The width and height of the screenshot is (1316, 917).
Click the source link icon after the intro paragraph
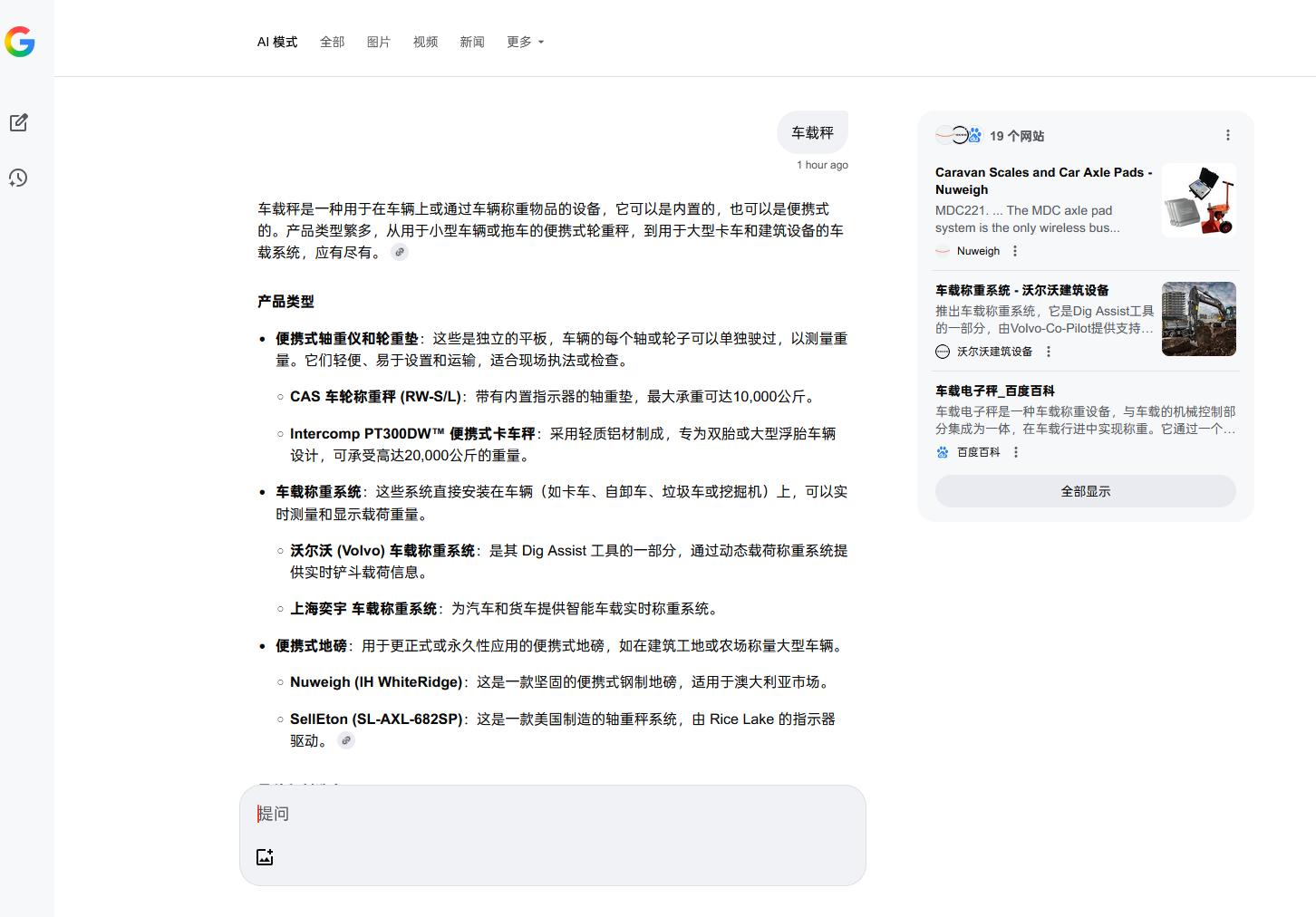pos(400,253)
